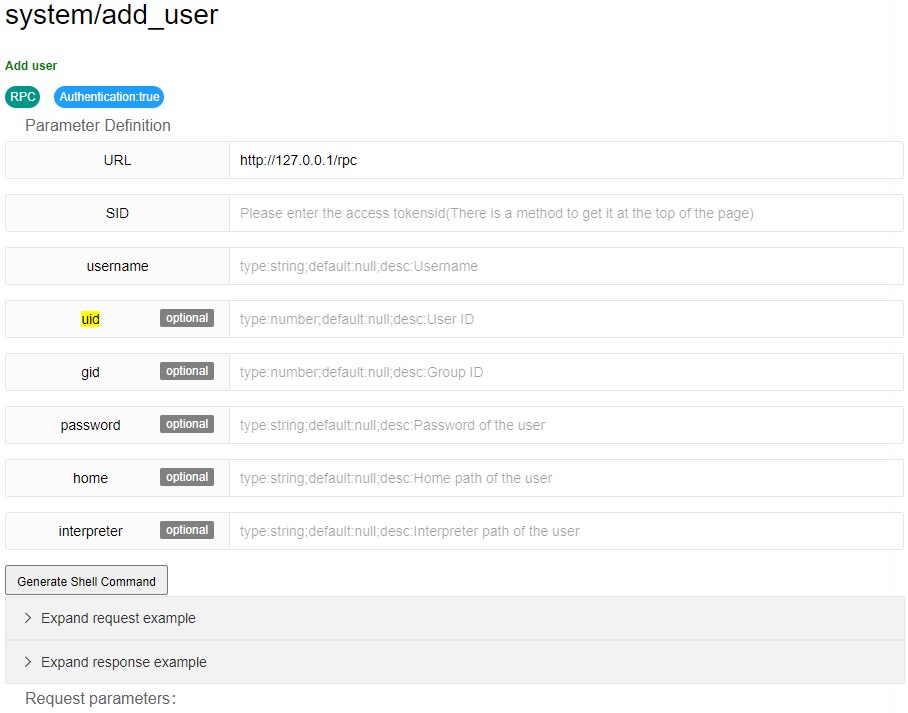Expand the request example section
Viewport: 908px width, 713px height.
pyautogui.click(x=118, y=618)
